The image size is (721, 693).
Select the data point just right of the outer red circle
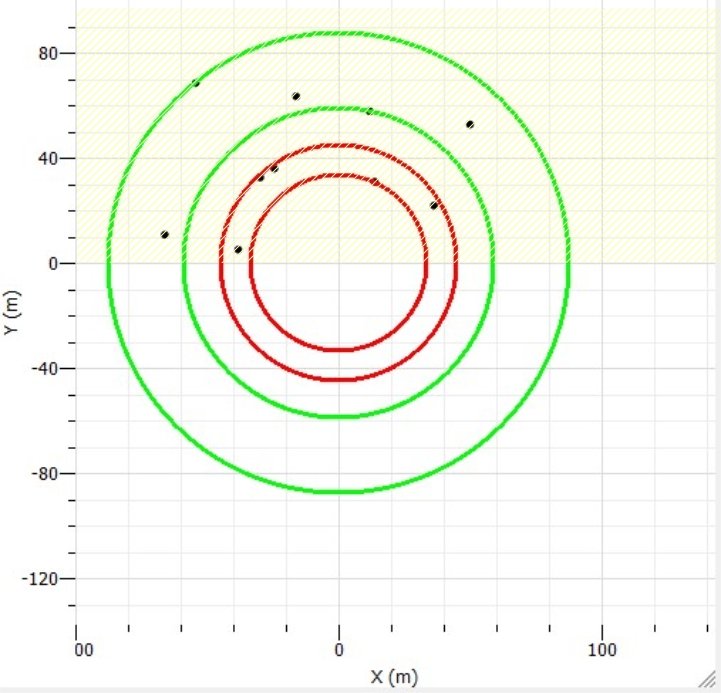click(x=434, y=205)
